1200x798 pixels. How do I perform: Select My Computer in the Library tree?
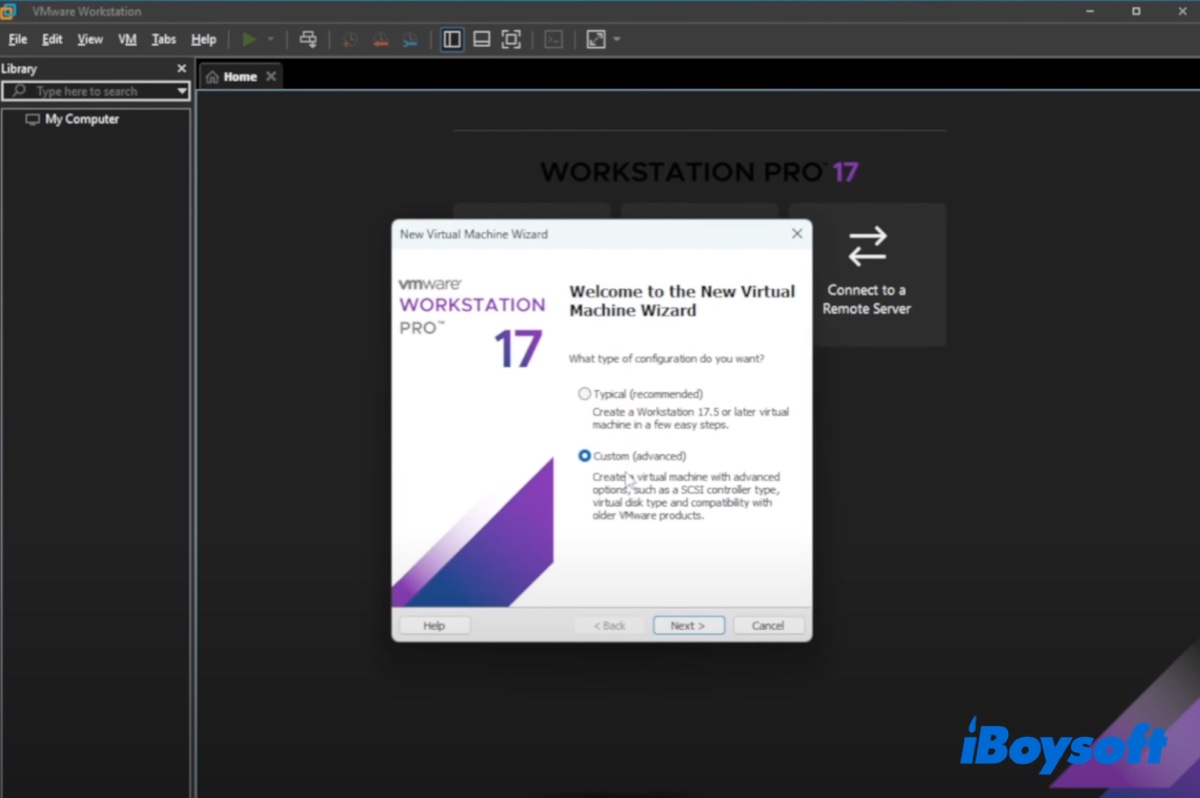[x=81, y=119]
